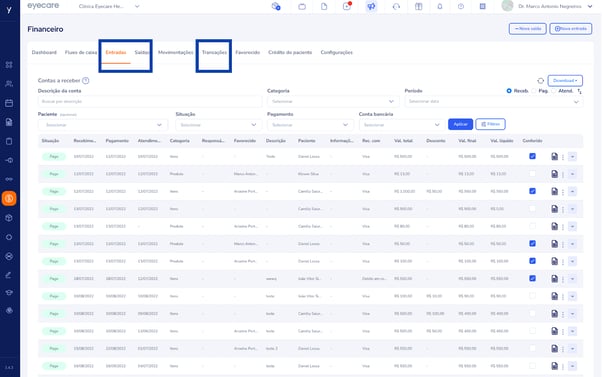Click the chat sync icon in top bar

point(276,6)
